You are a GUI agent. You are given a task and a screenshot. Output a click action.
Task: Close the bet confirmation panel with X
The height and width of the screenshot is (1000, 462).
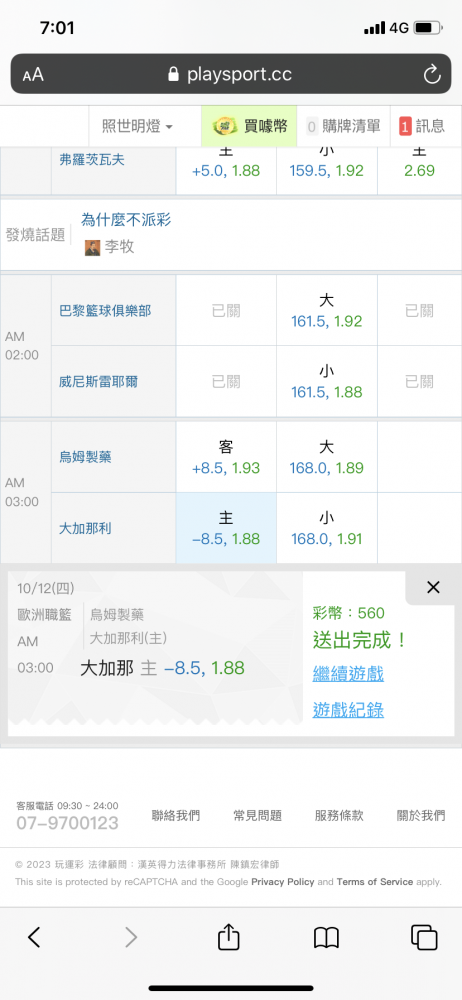point(433,587)
